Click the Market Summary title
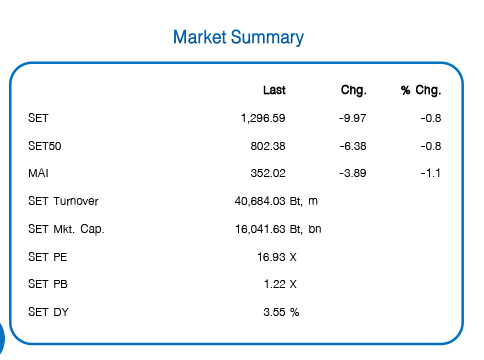 coord(238,37)
